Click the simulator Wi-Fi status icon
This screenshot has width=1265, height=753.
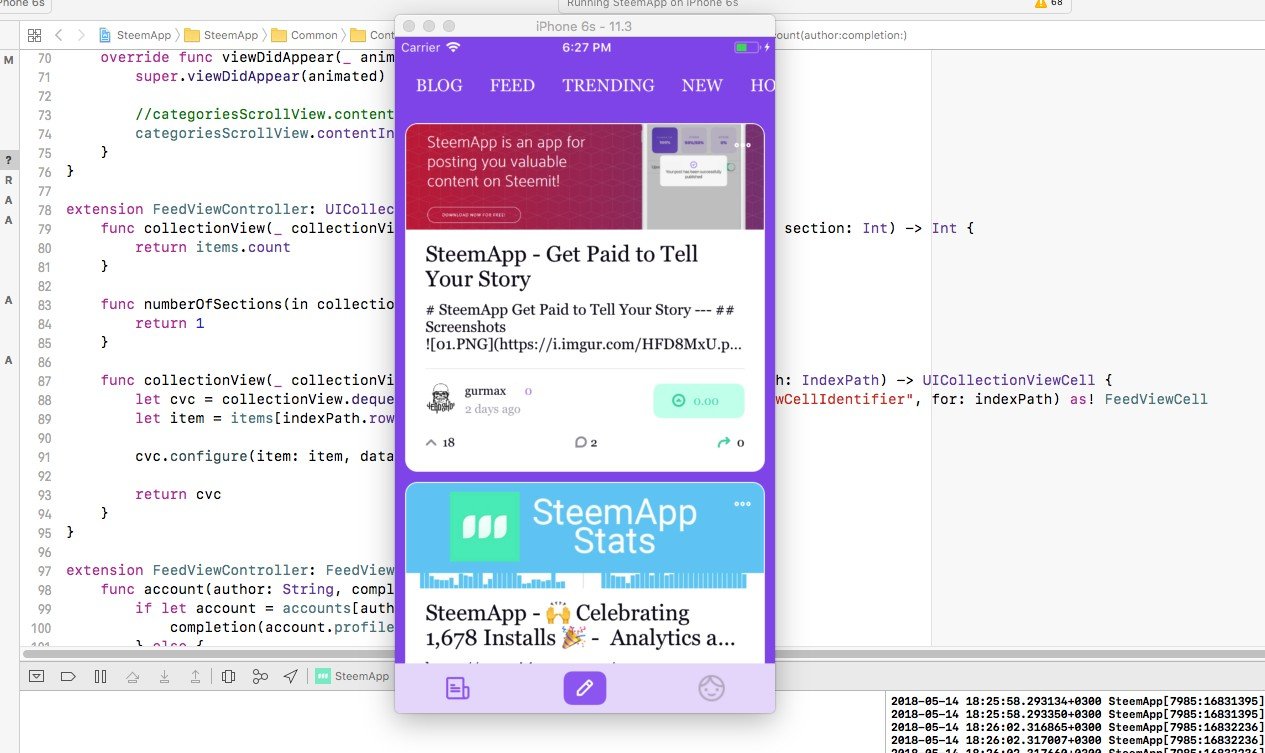coord(453,47)
